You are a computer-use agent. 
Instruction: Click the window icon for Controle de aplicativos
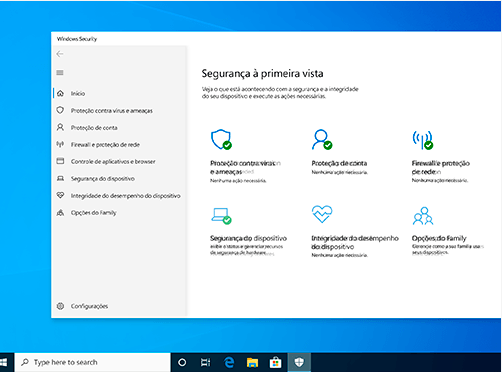(60, 161)
